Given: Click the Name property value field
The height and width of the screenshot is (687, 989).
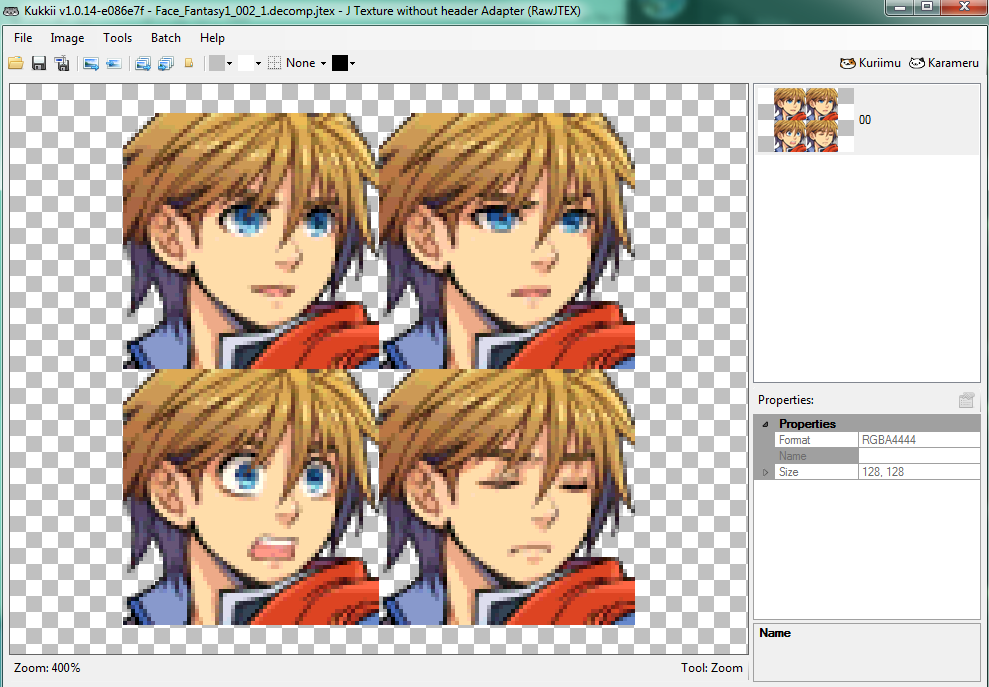Looking at the screenshot, I should (919, 455).
